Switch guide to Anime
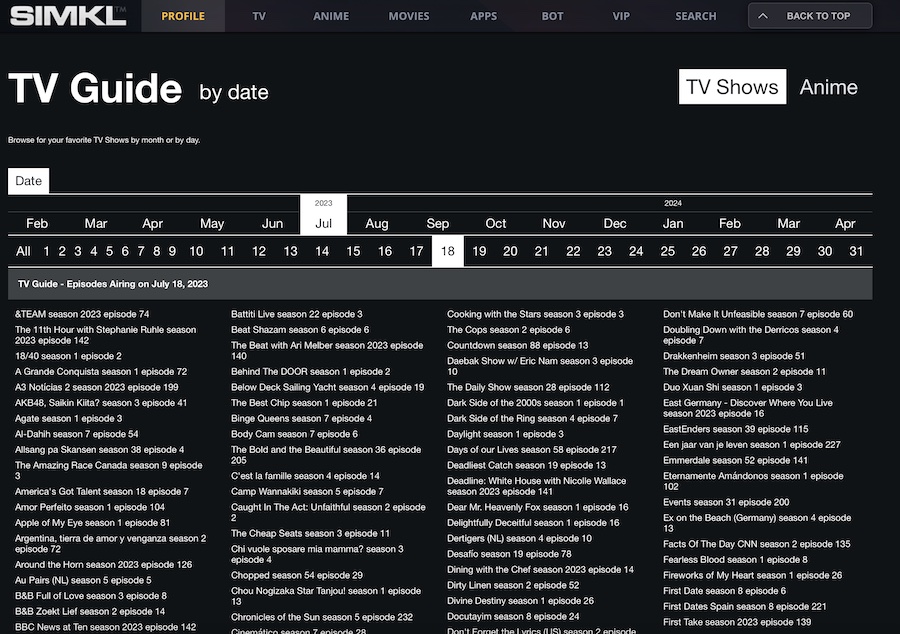 pos(828,87)
